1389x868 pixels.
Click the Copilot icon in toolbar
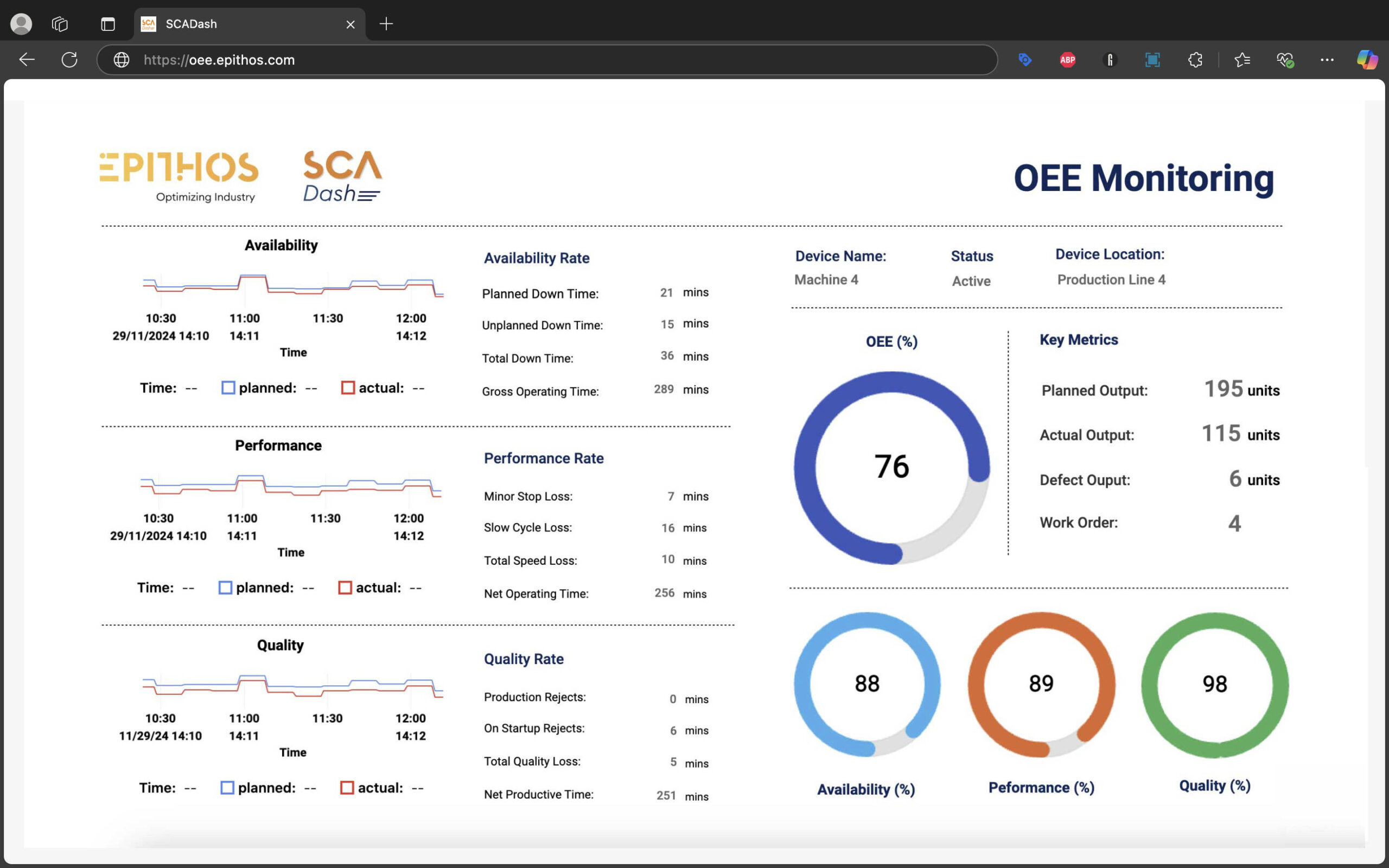(x=1367, y=60)
